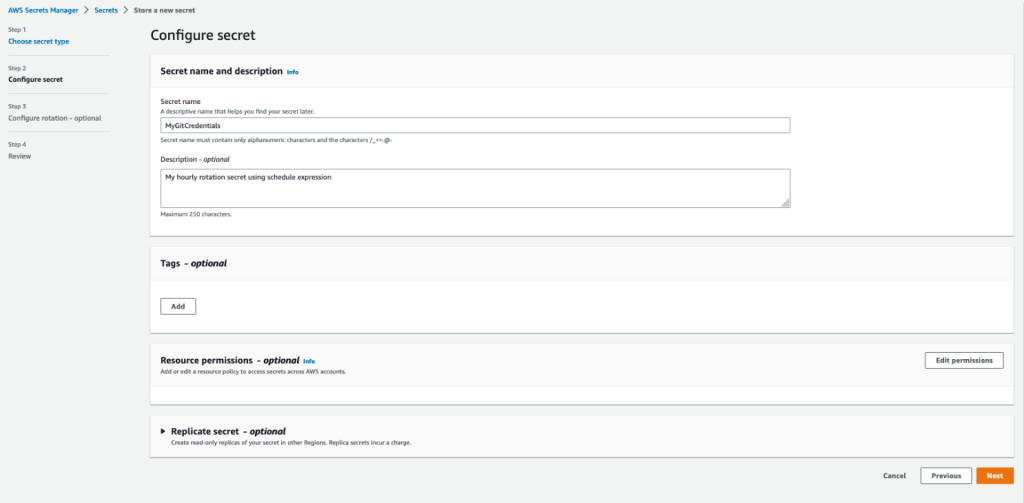Click Description - optional label
Viewport: 1024px width, 503px height.
tap(195, 159)
